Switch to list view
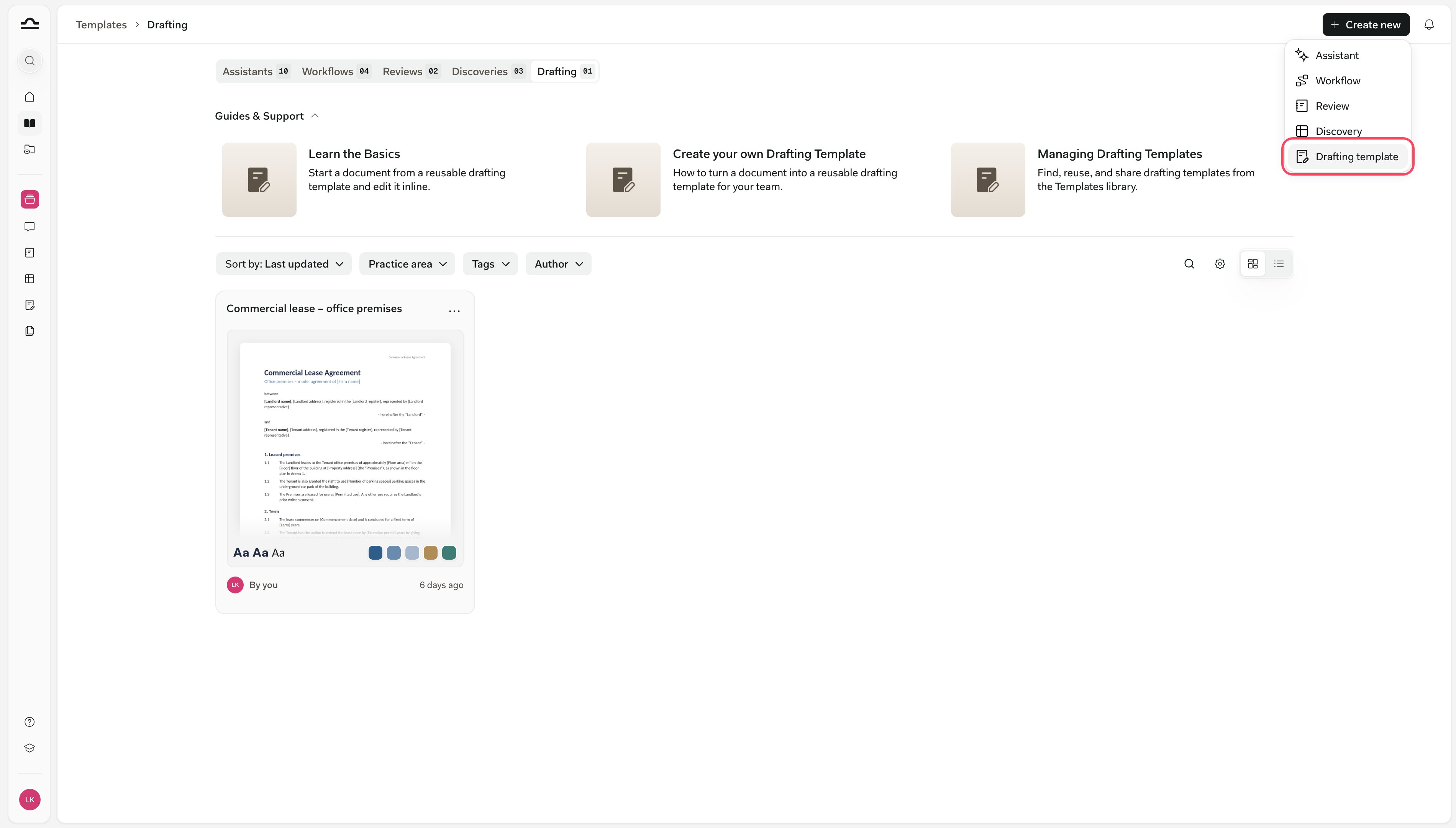Screen dimensions: 1456x828 1279,264
